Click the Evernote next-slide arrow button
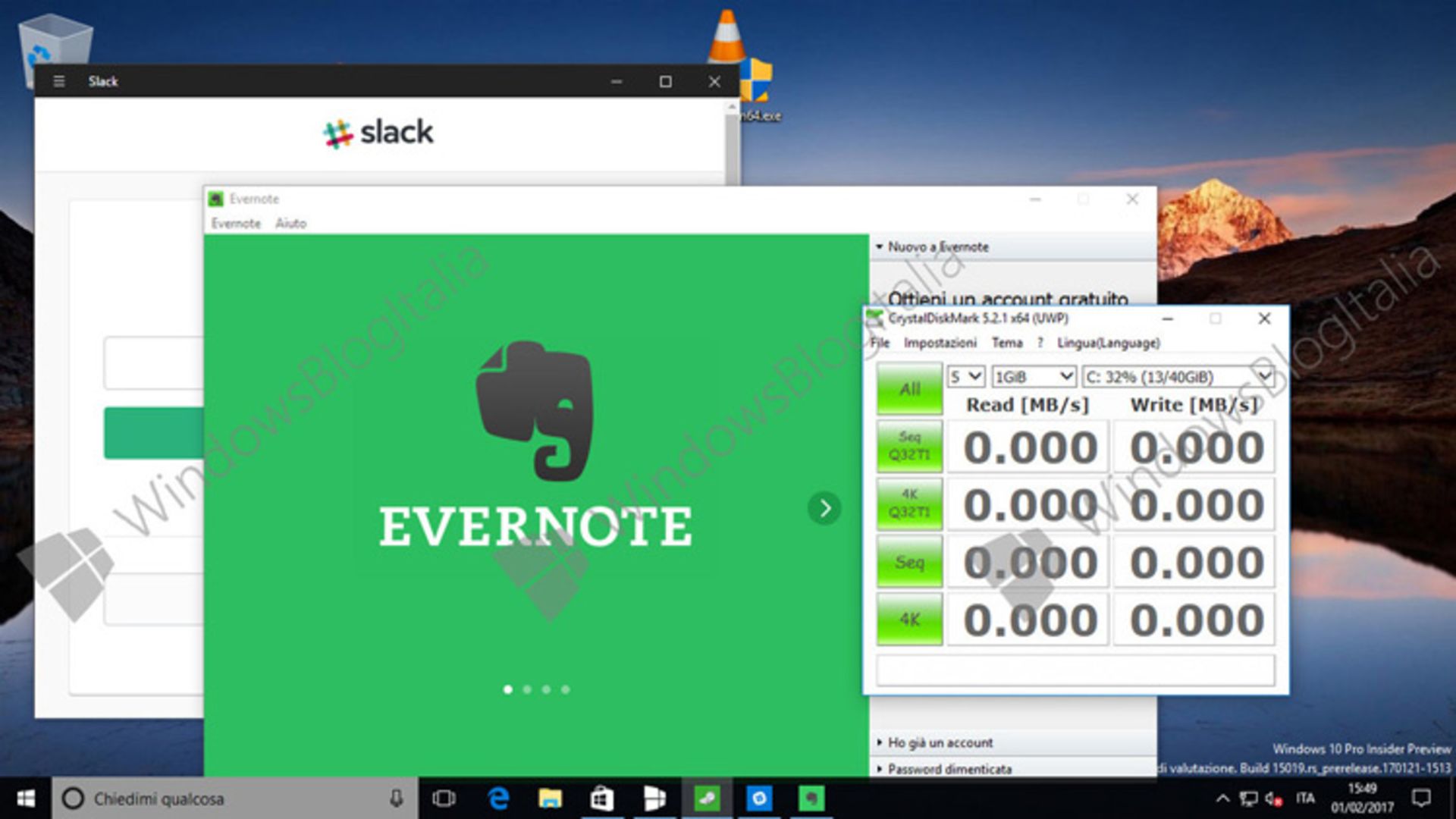This screenshot has width=1456, height=819. 824,508
